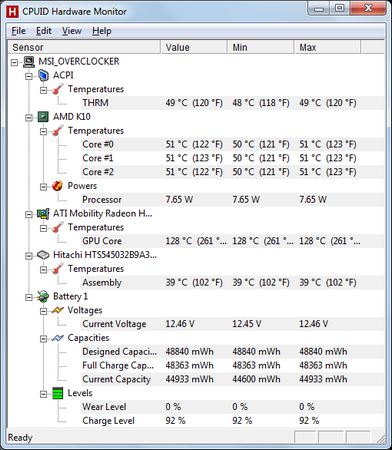
Task: Select the THRM sensor row
Action: pos(232,103)
